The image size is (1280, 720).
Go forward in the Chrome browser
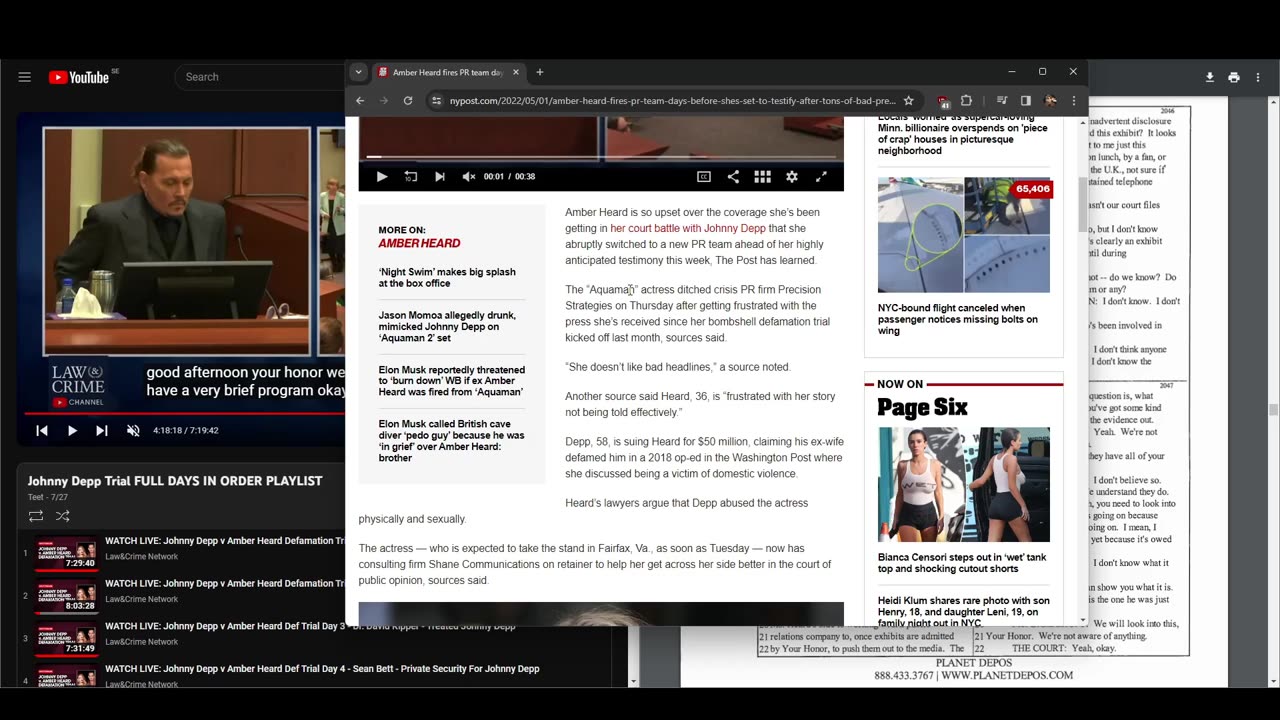pos(384,100)
